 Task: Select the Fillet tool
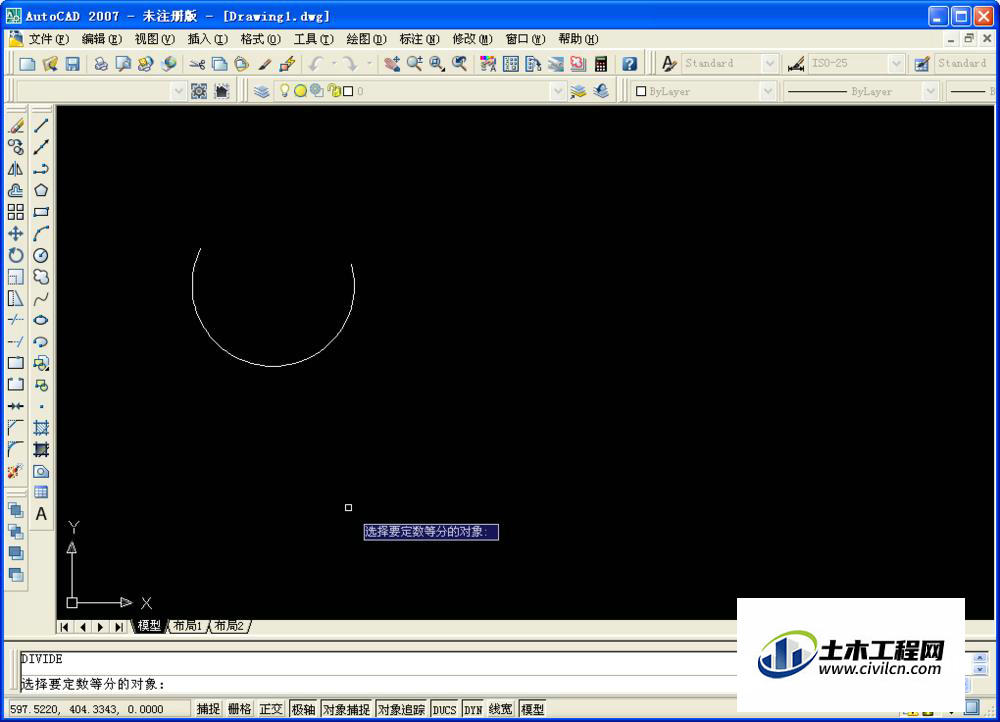16,449
